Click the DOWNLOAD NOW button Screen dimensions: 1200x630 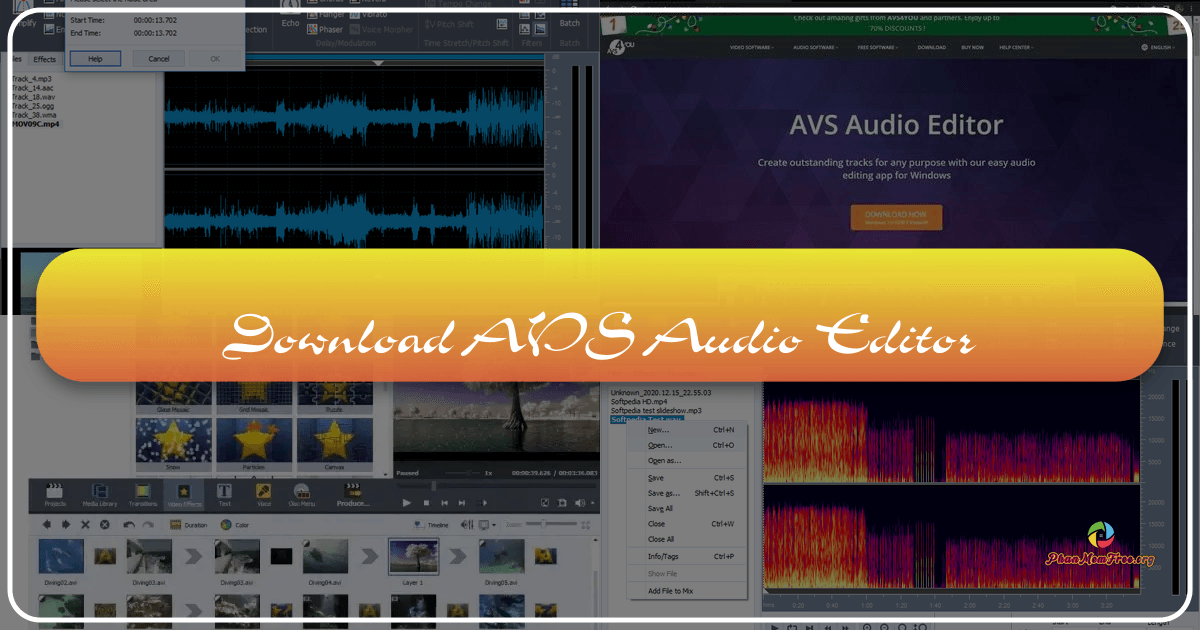click(897, 217)
